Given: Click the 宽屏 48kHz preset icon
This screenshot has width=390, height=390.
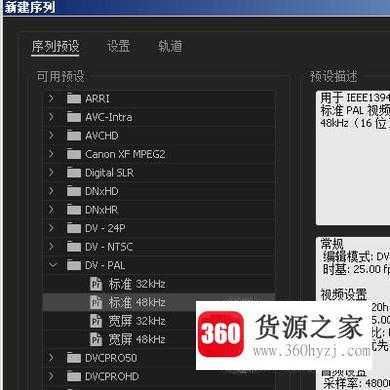Looking at the screenshot, I should point(96,339).
